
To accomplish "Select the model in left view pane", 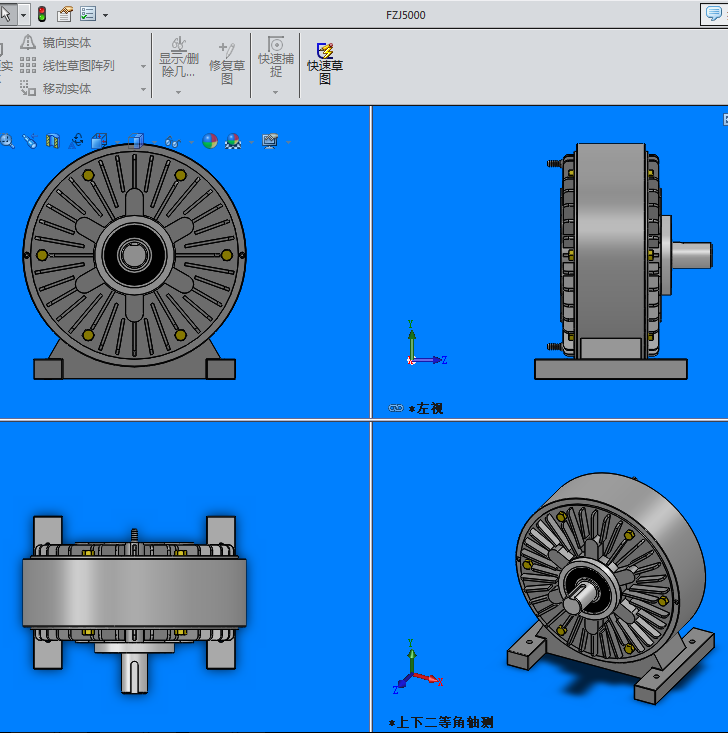I will tap(624, 261).
